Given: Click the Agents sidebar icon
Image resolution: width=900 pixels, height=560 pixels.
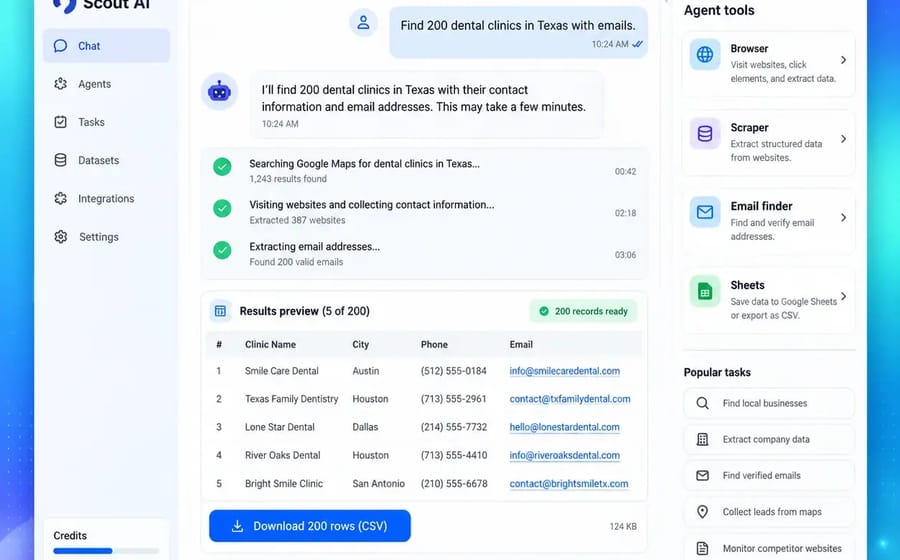Looking at the screenshot, I should [x=60, y=84].
